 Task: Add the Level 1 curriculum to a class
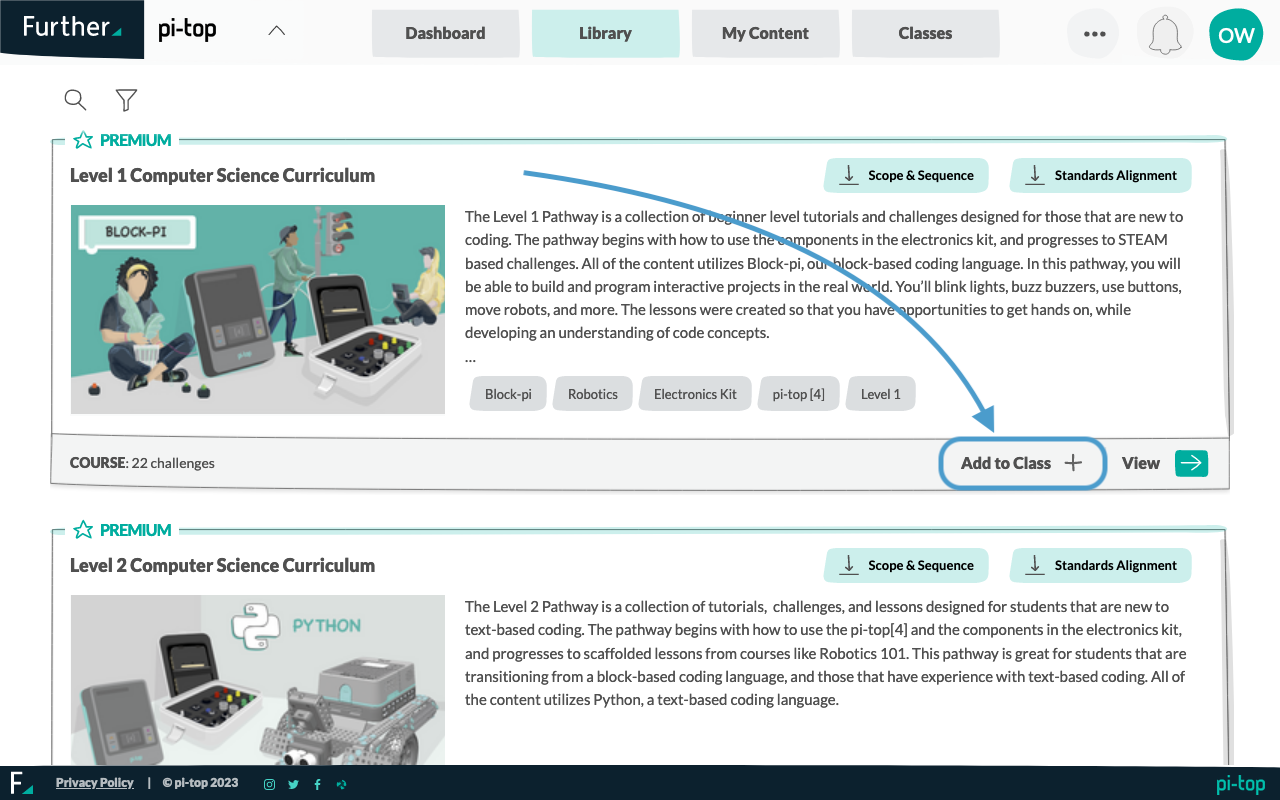1022,463
